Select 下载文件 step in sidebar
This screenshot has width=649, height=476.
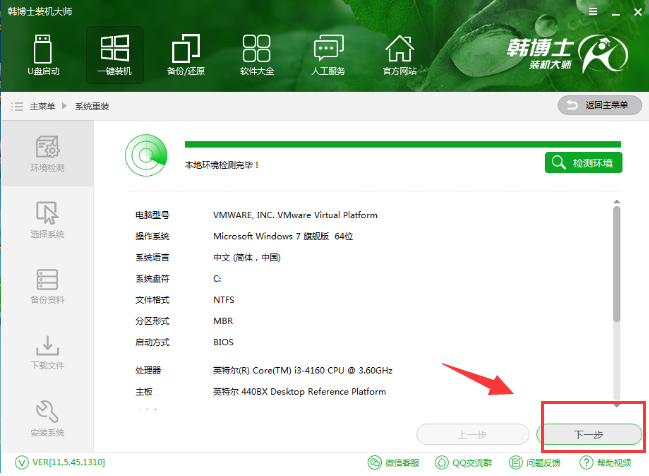(x=47, y=352)
